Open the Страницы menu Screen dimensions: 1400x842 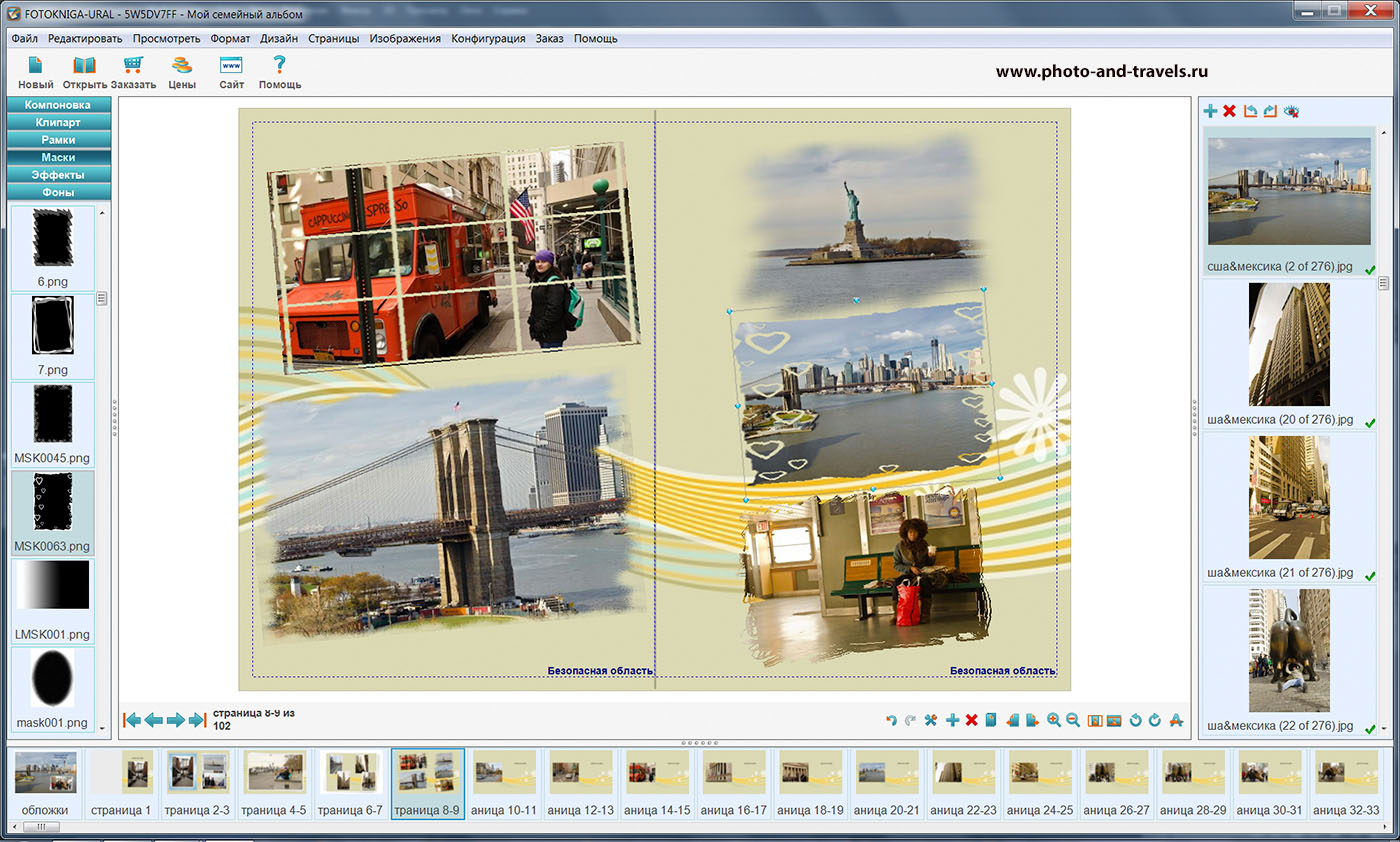click(333, 39)
